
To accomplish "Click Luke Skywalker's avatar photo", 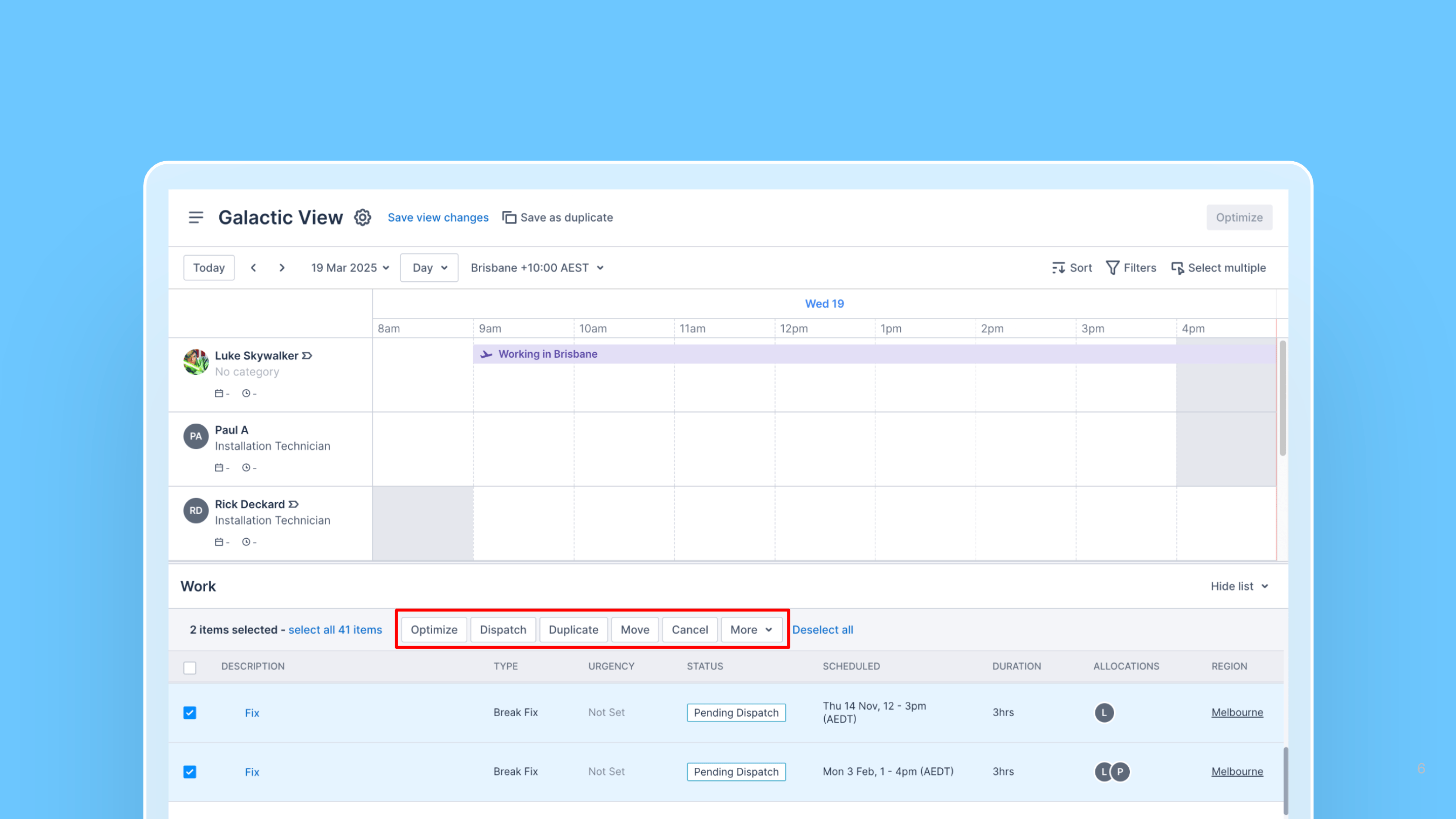I will [x=196, y=362].
